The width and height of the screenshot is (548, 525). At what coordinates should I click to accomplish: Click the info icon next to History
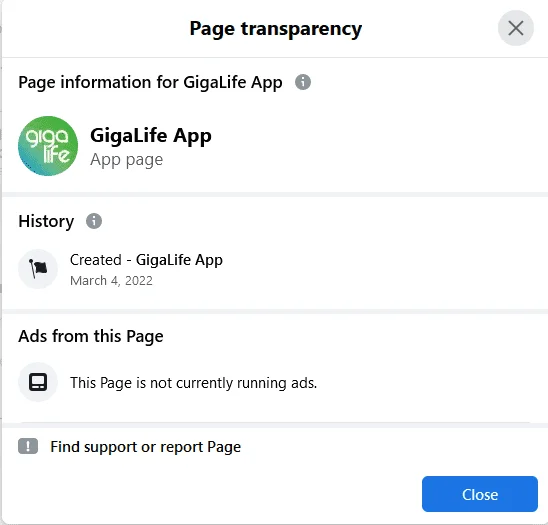[x=94, y=221]
